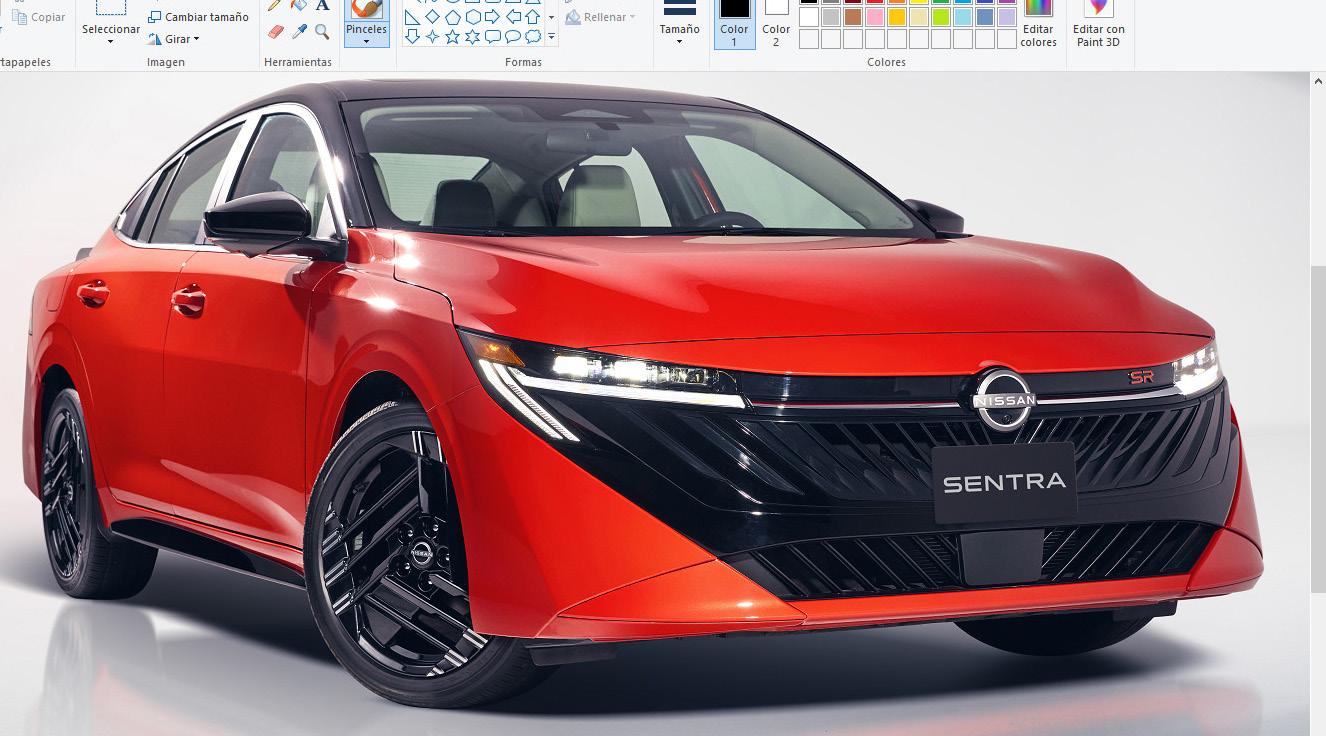The width and height of the screenshot is (1326, 736).
Task: Pick the six-point star shape
Action: (472, 37)
